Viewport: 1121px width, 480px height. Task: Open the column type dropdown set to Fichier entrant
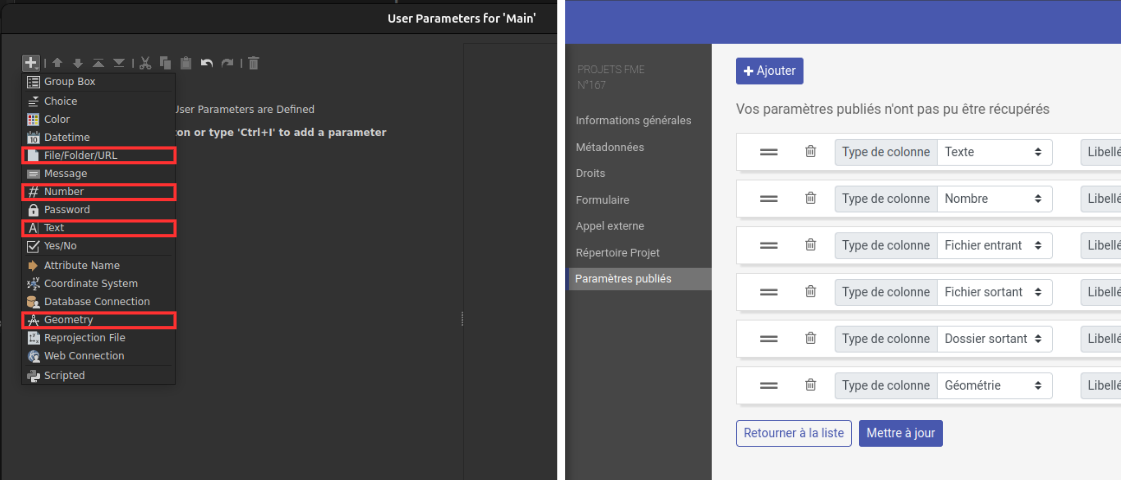(994, 245)
